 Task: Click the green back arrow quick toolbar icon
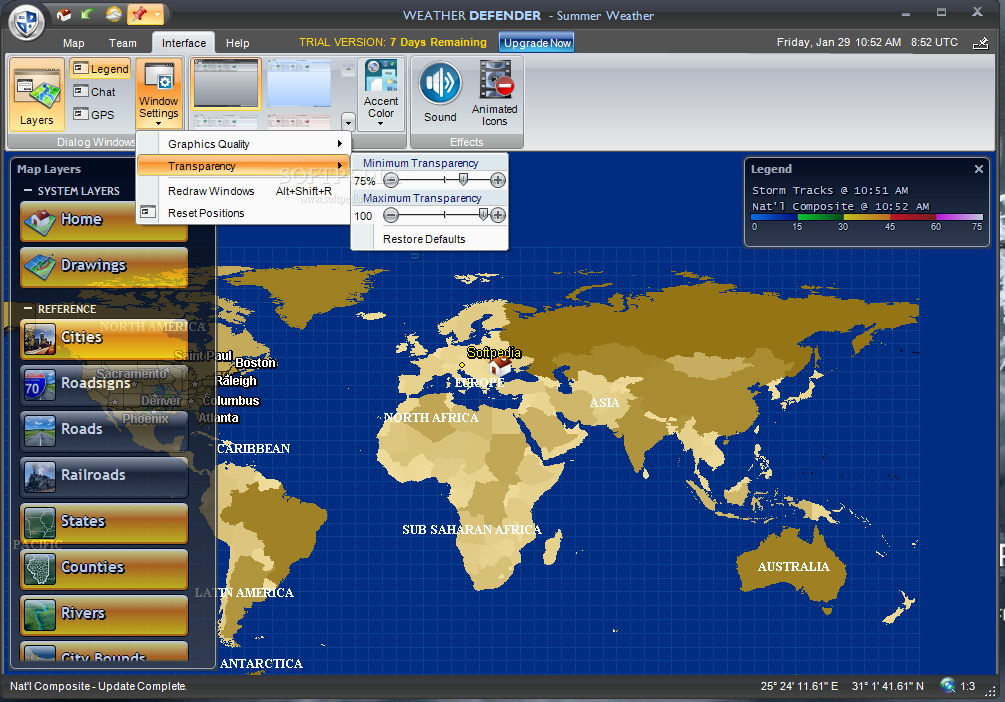87,13
